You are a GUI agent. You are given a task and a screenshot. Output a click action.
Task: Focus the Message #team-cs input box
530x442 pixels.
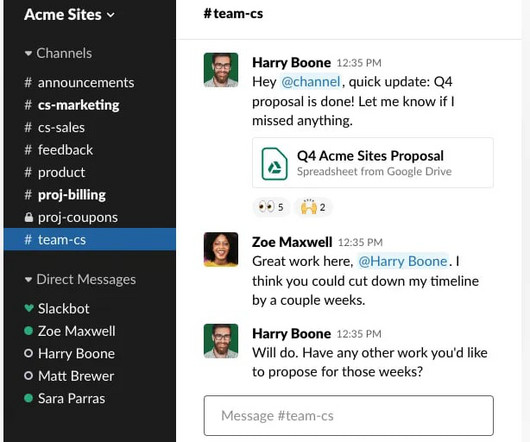click(x=348, y=416)
